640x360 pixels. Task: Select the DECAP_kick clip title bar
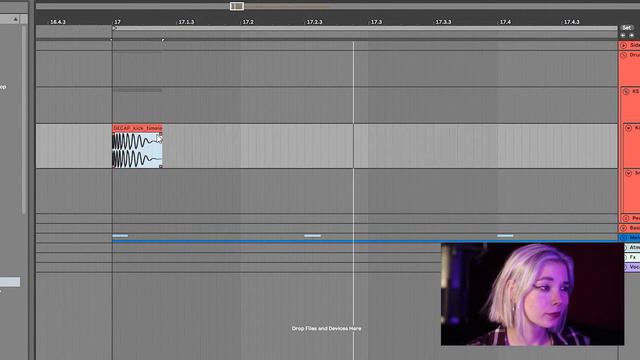click(x=138, y=128)
